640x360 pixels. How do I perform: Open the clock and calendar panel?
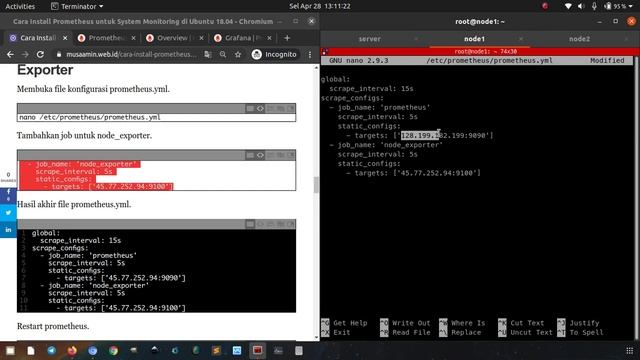click(320, 6)
